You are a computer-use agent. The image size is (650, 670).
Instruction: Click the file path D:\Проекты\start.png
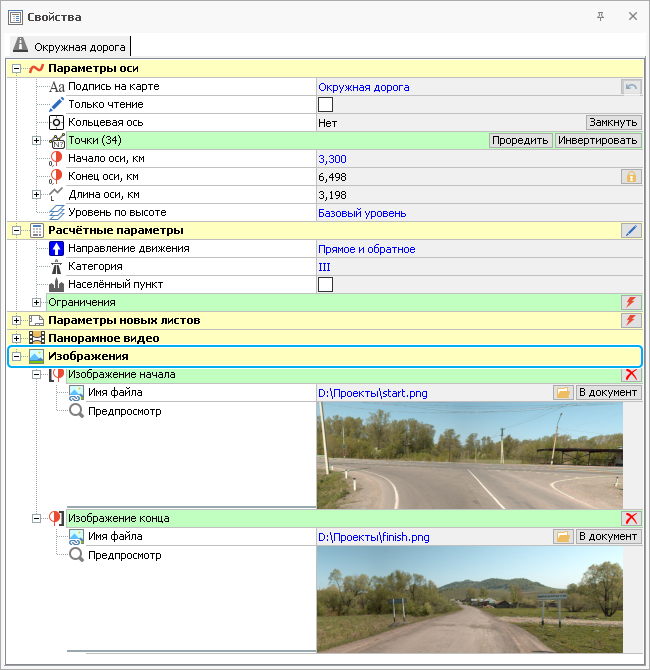[x=373, y=393]
